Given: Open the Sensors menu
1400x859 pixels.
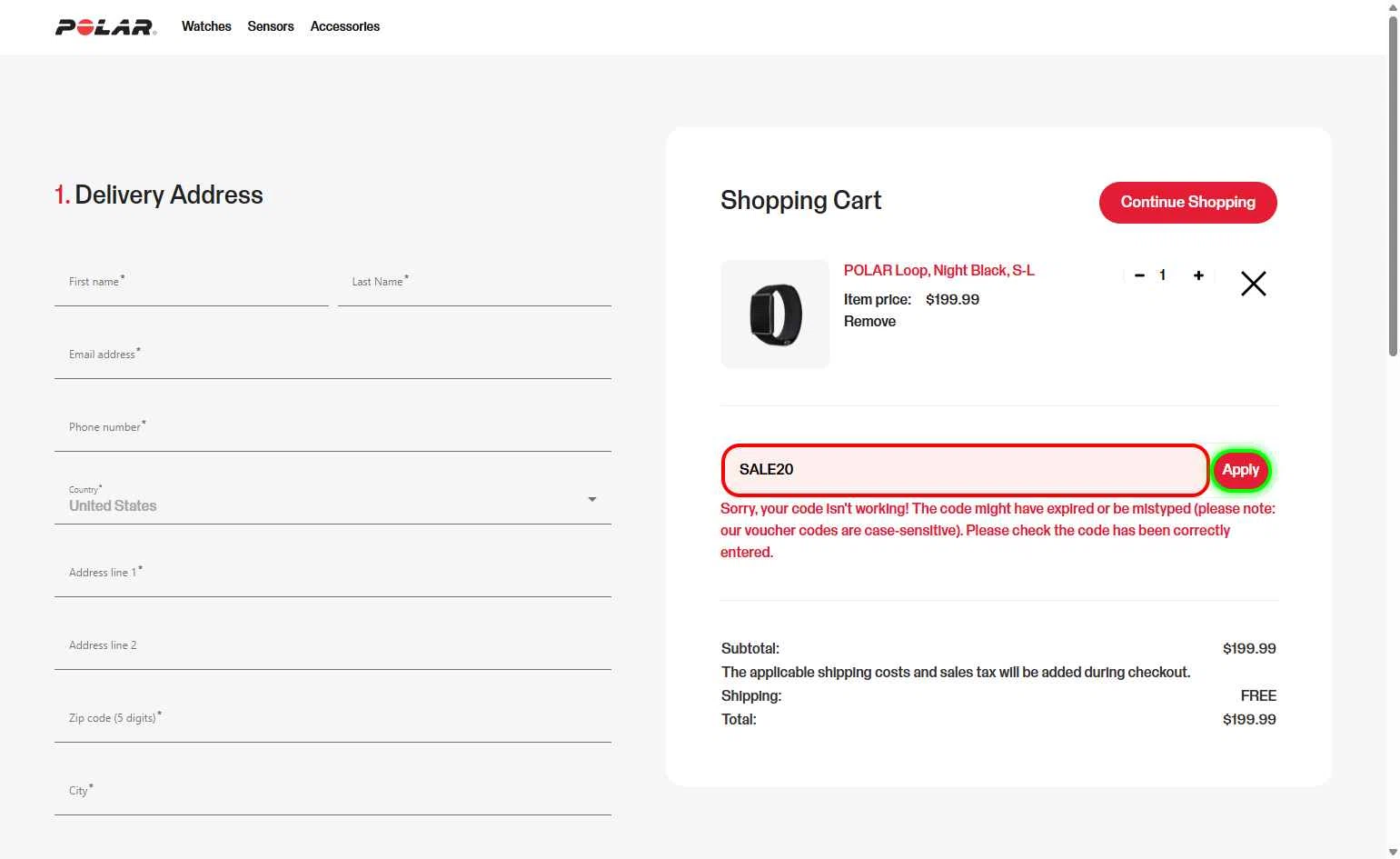Looking at the screenshot, I should (x=271, y=26).
